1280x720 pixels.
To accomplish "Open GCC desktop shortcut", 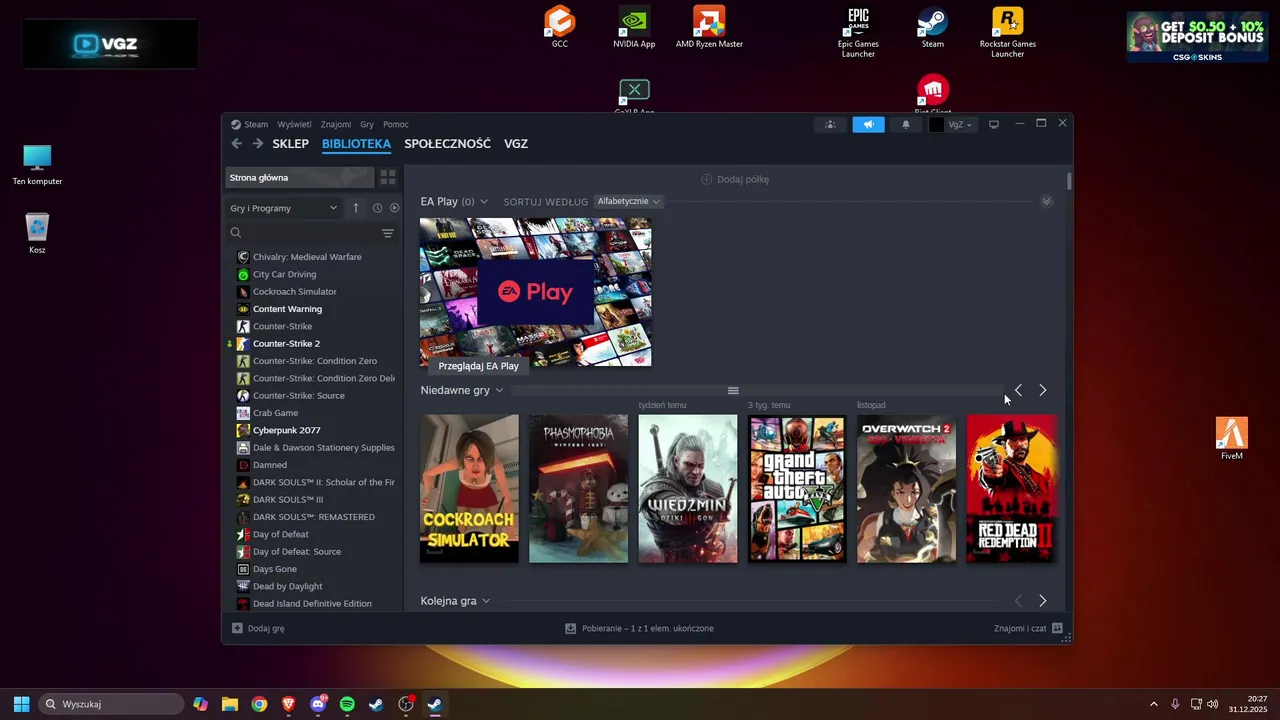I will click(x=560, y=27).
